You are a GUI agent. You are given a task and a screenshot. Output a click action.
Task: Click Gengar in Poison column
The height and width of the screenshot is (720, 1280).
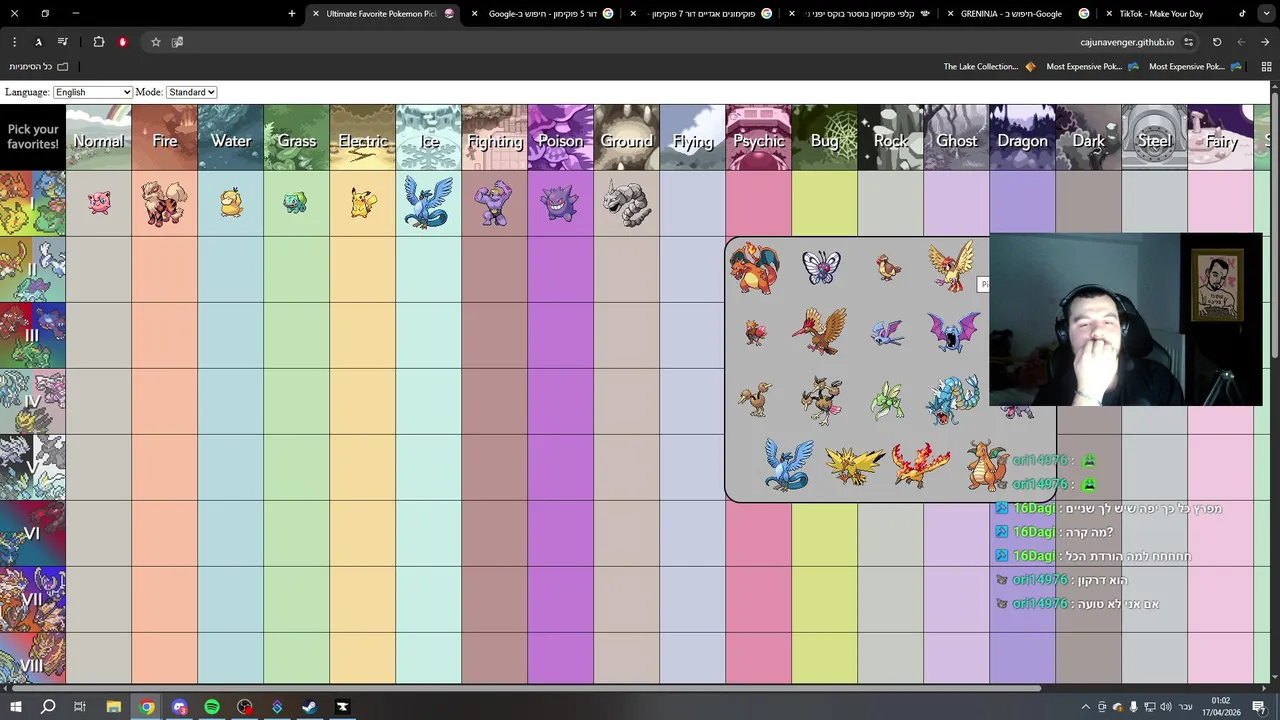(x=560, y=203)
